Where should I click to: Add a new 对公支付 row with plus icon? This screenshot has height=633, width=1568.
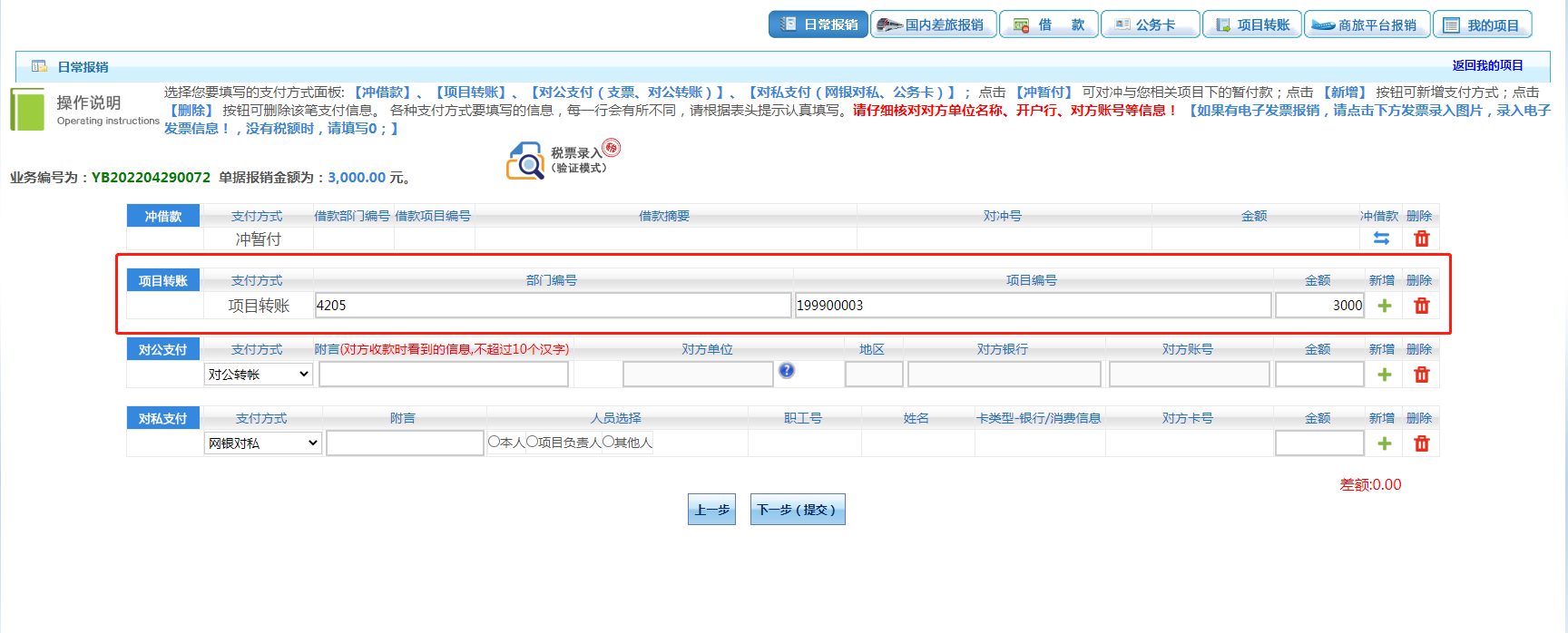(x=1384, y=375)
